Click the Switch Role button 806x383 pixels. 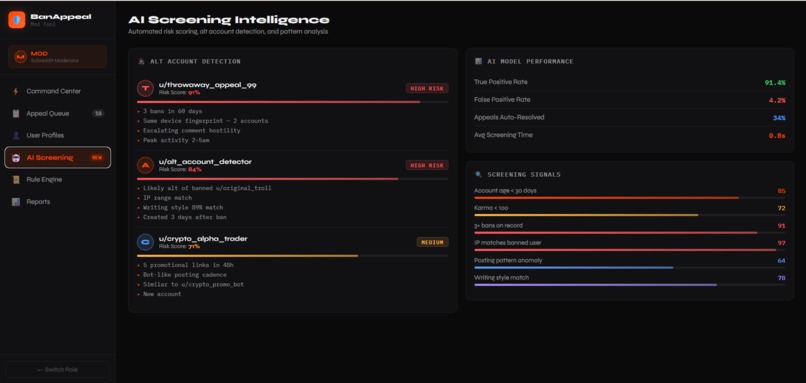point(58,370)
